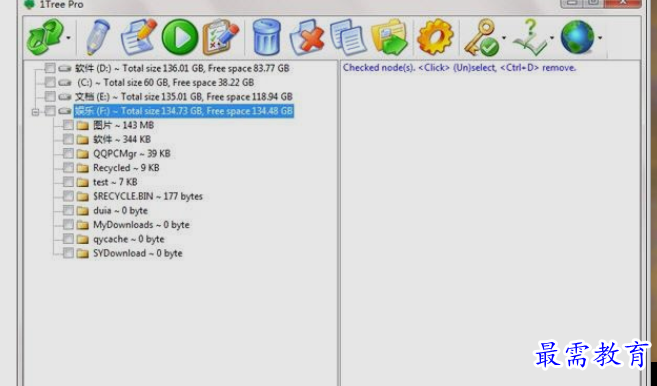Select the E: drive row Total size 135.01 GB
Image resolution: width=657 pixels, height=386 pixels.
[x=184, y=96]
